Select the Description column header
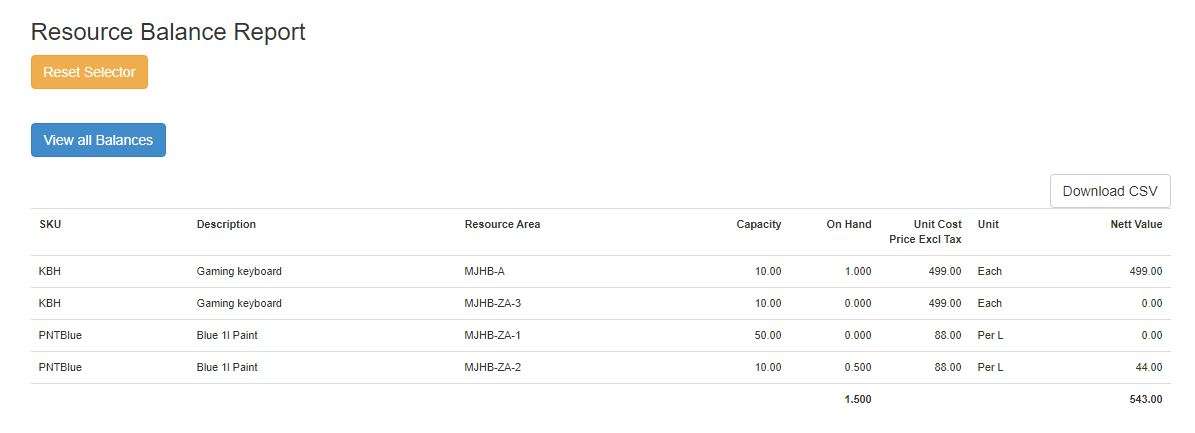Viewport: 1195px width, 433px height. pos(226,224)
